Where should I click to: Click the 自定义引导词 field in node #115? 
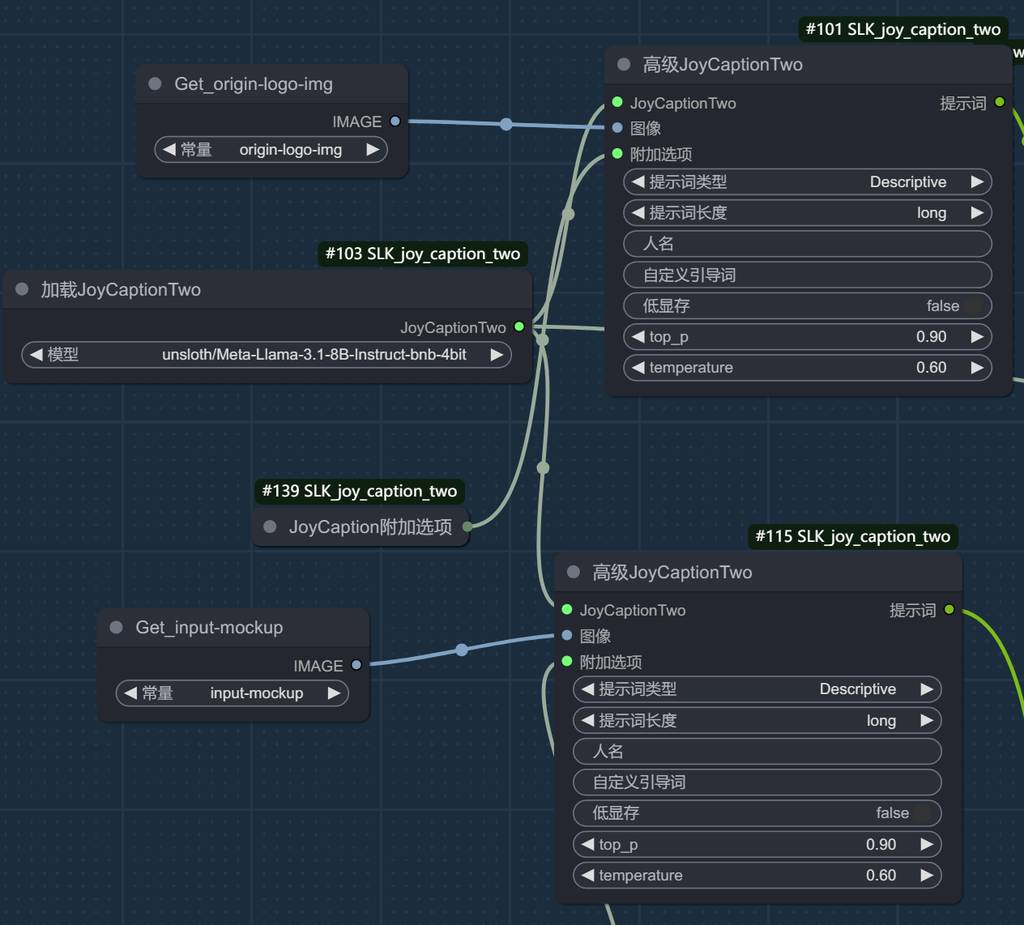pos(757,782)
